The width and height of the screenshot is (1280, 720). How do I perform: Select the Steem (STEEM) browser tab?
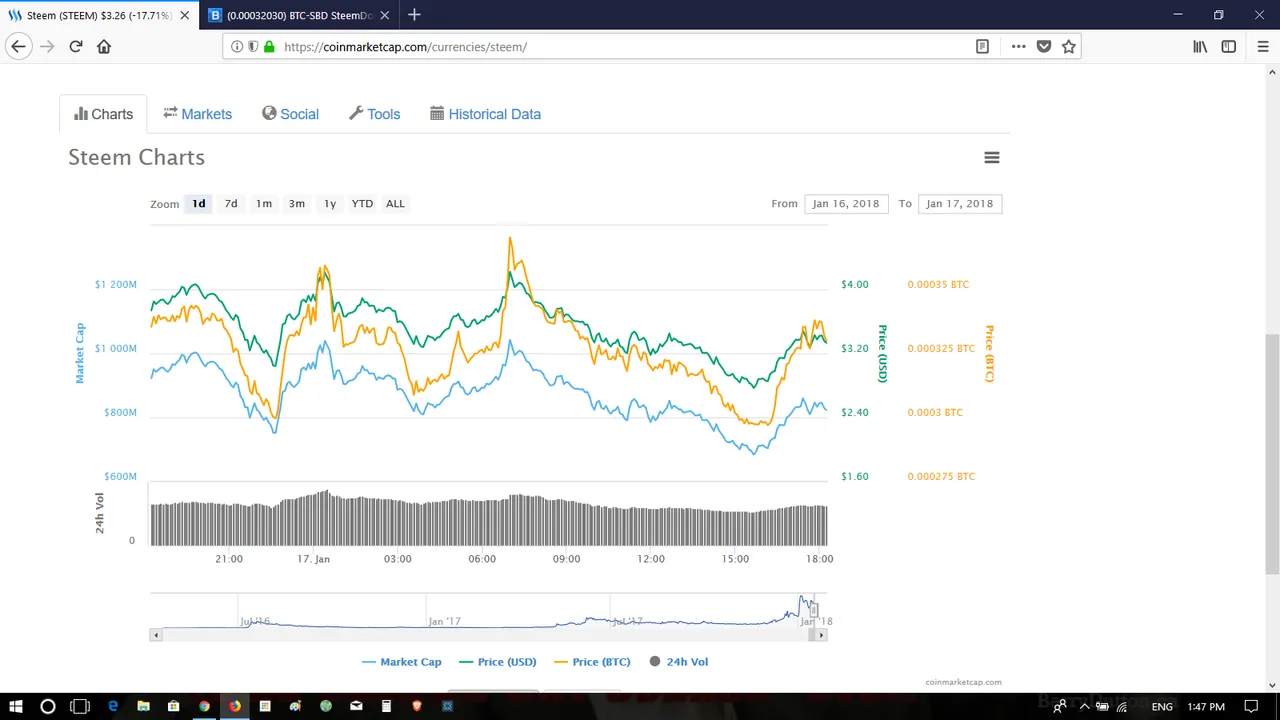[x=99, y=15]
